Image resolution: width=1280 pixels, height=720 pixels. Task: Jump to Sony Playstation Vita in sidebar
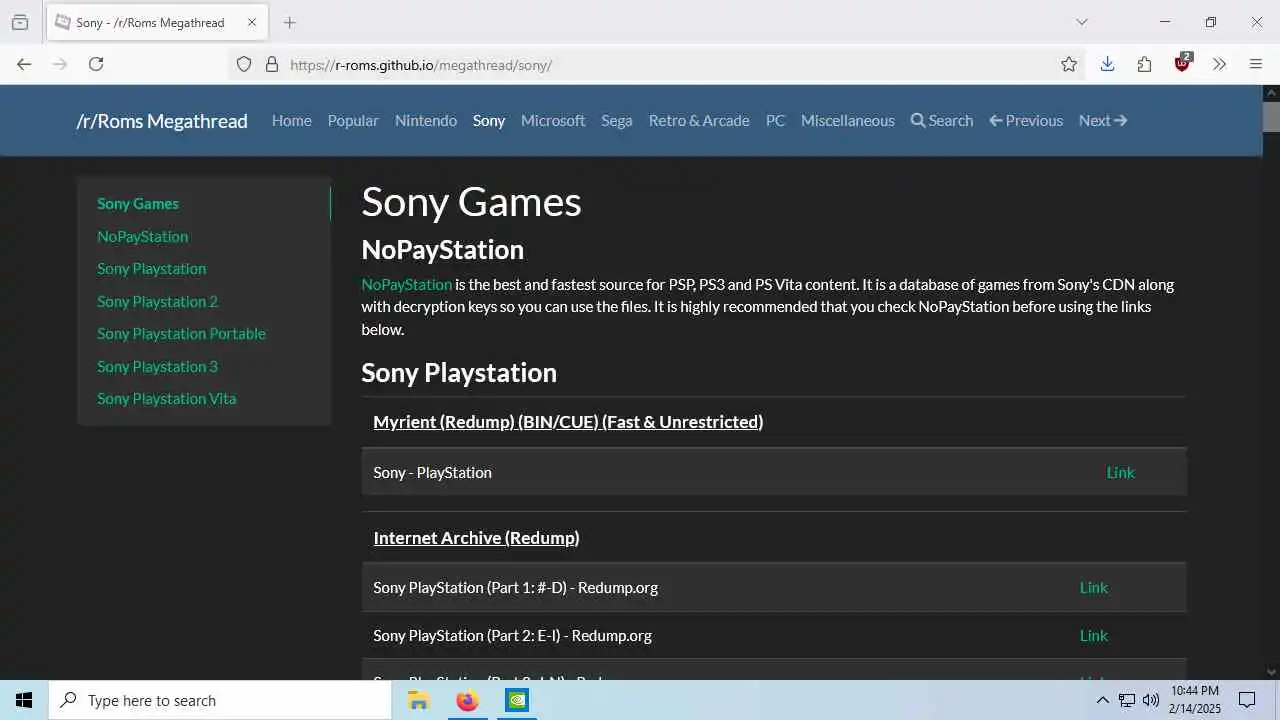point(167,398)
